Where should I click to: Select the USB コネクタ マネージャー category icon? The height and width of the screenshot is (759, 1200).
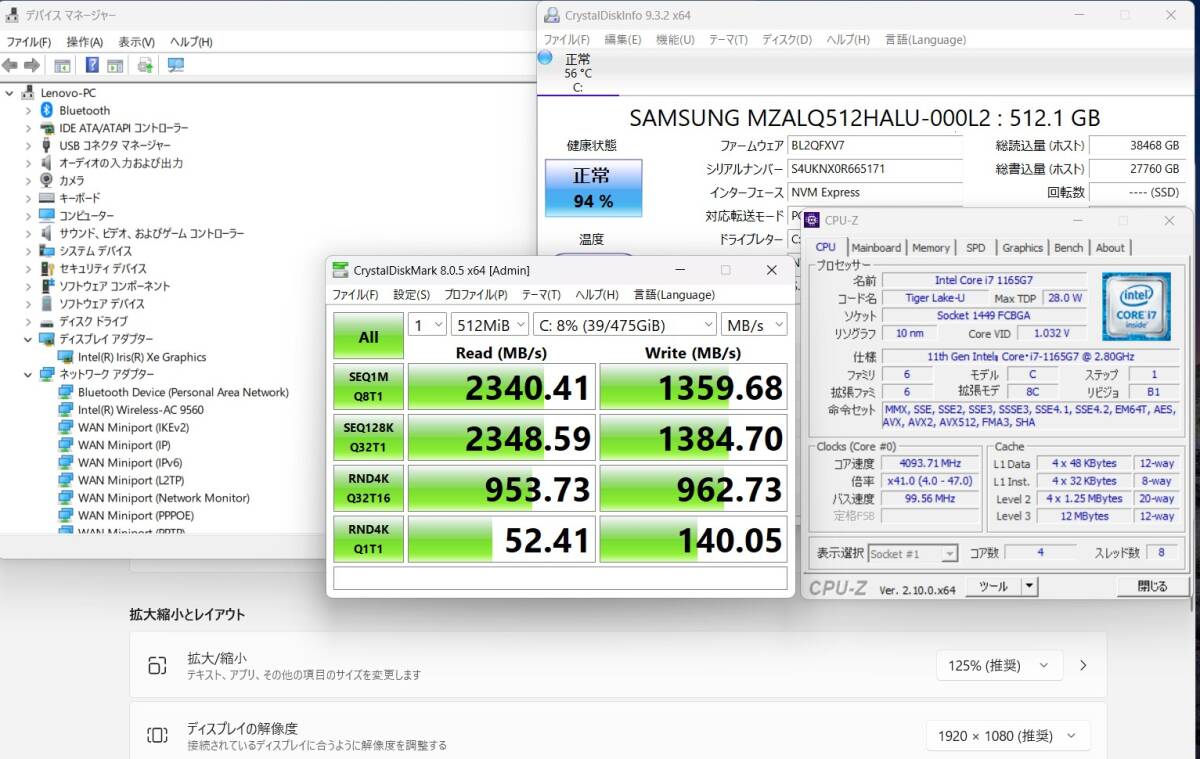pyautogui.click(x=47, y=145)
